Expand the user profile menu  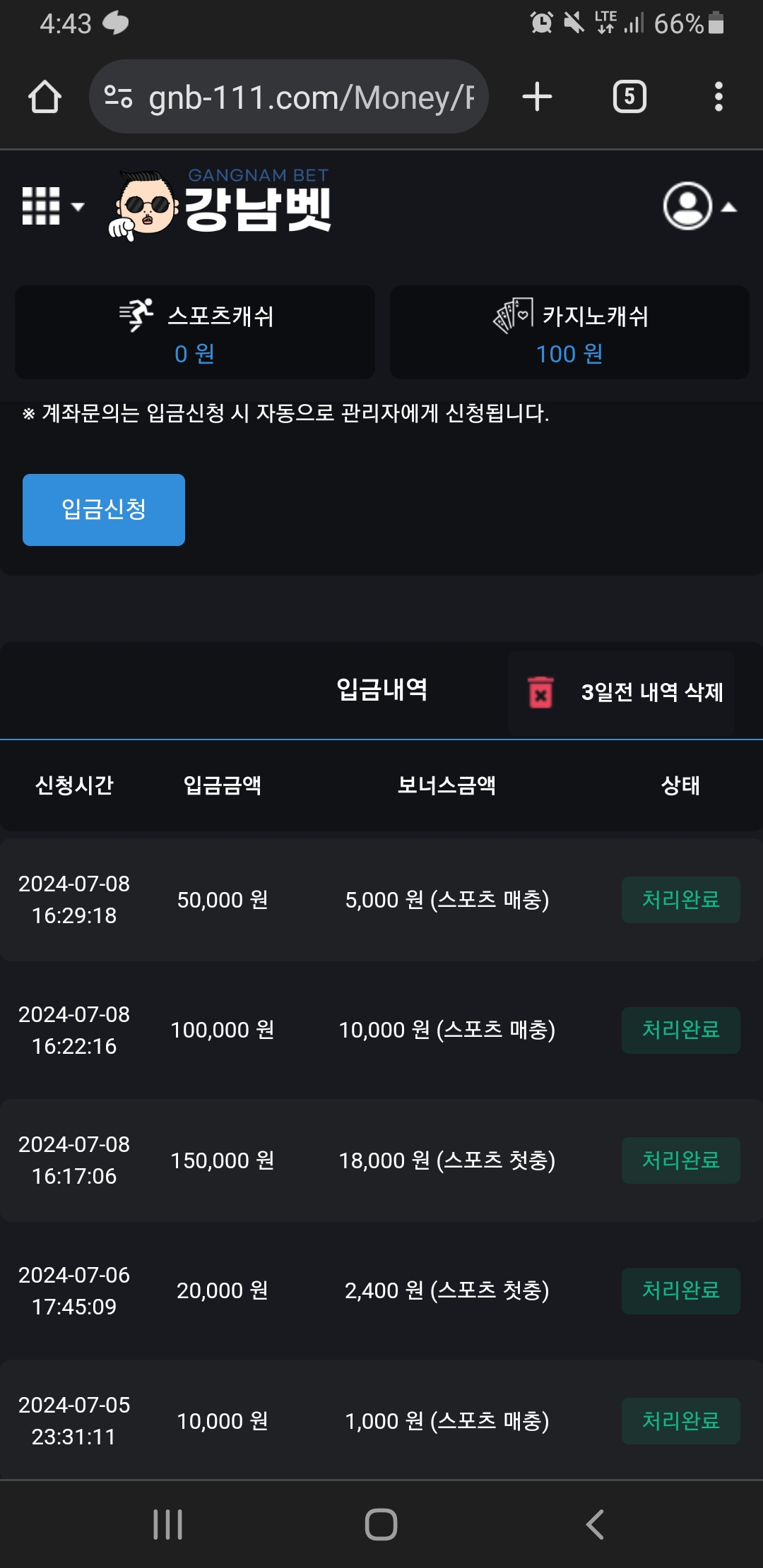[699, 206]
